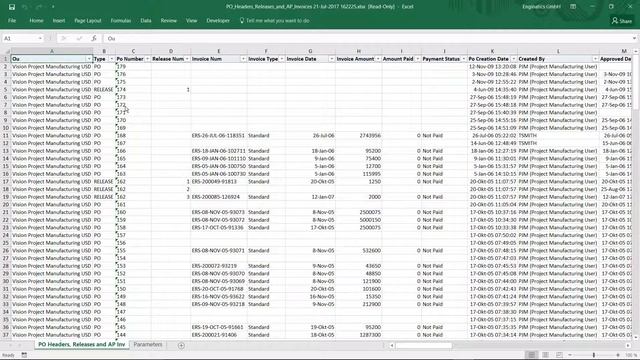Image resolution: width=640 pixels, height=360 pixels.
Task: Click the Cancel (X) formula bar icon
Action: (64, 38)
